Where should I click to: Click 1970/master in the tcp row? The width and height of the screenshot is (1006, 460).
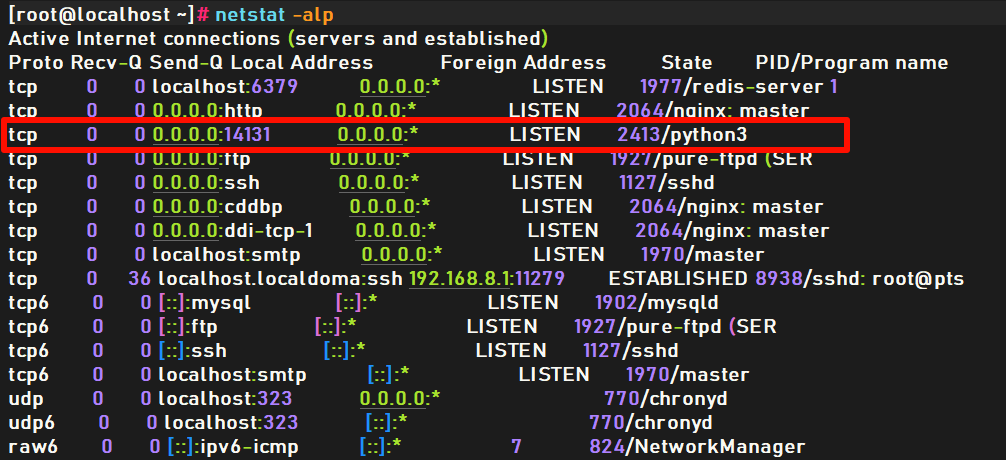tap(703, 255)
